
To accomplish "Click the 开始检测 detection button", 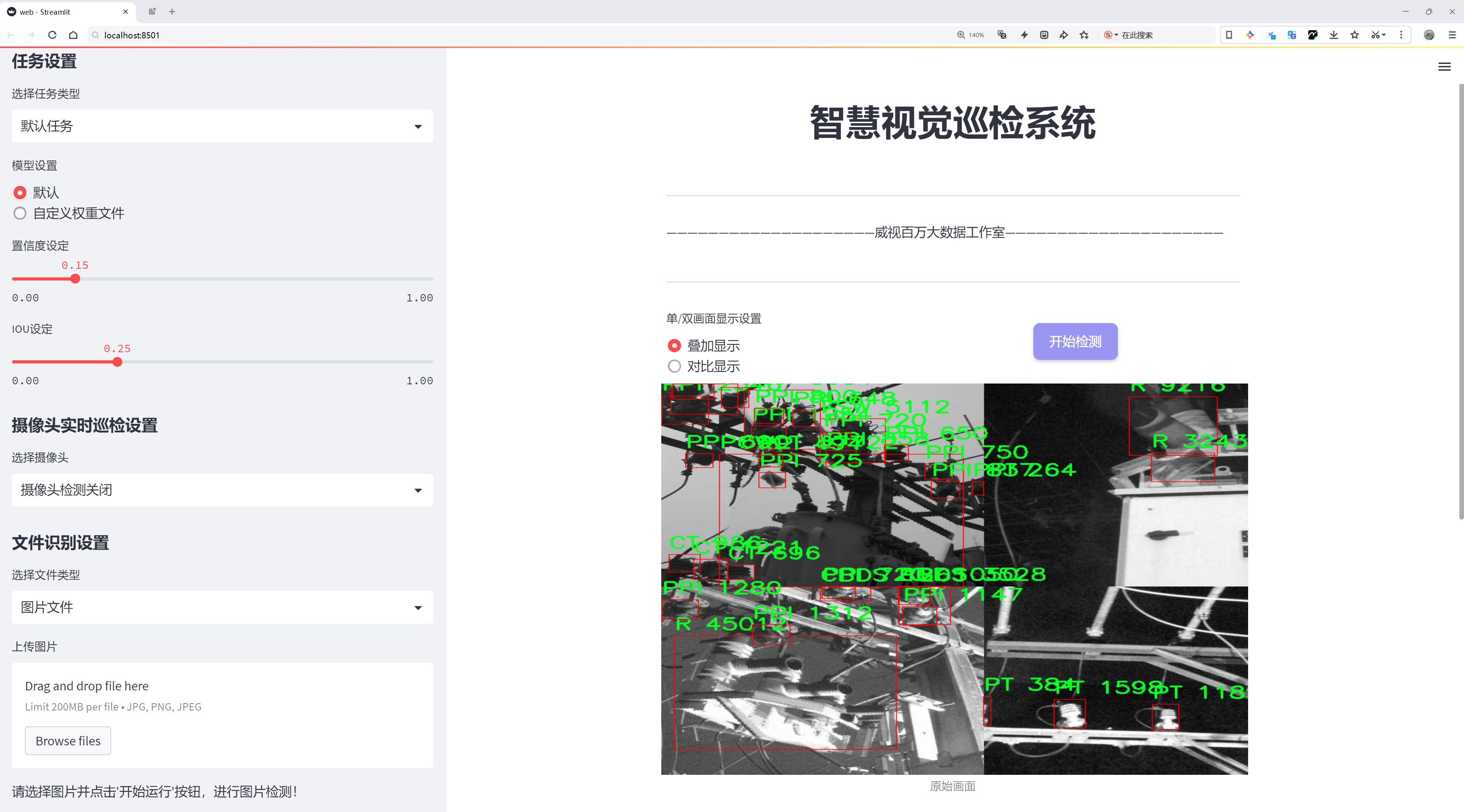I will [x=1075, y=341].
